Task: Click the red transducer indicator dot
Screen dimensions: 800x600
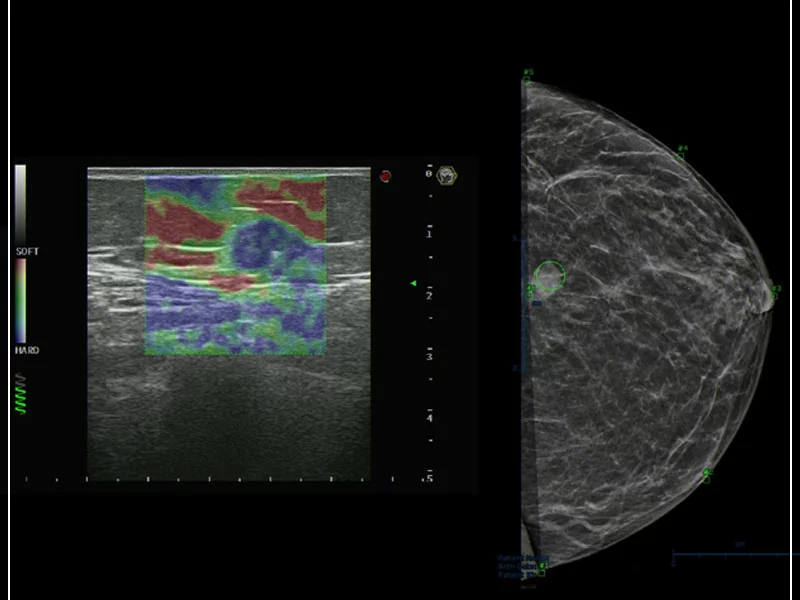Action: click(384, 175)
